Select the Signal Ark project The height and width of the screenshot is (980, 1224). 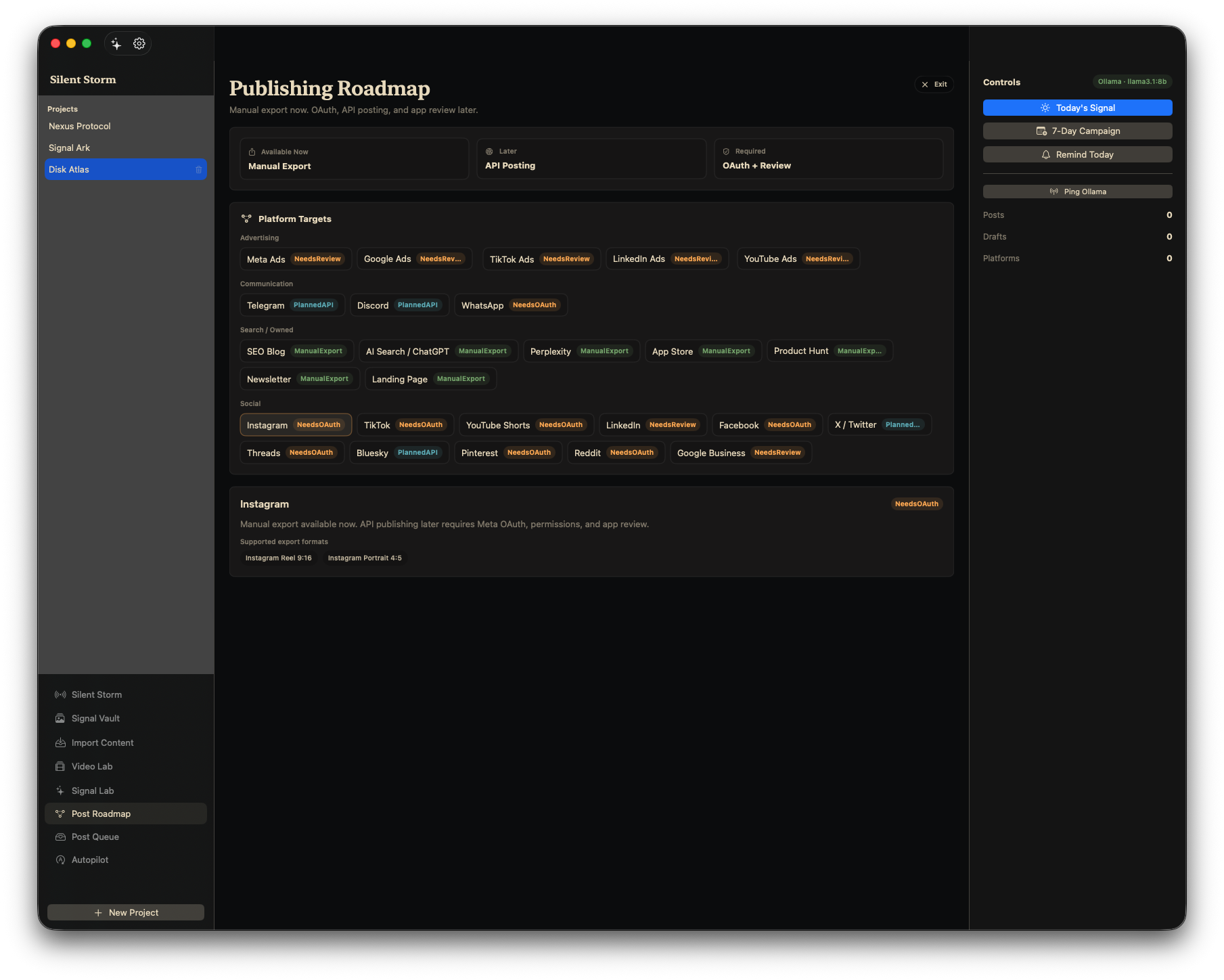[x=126, y=148]
